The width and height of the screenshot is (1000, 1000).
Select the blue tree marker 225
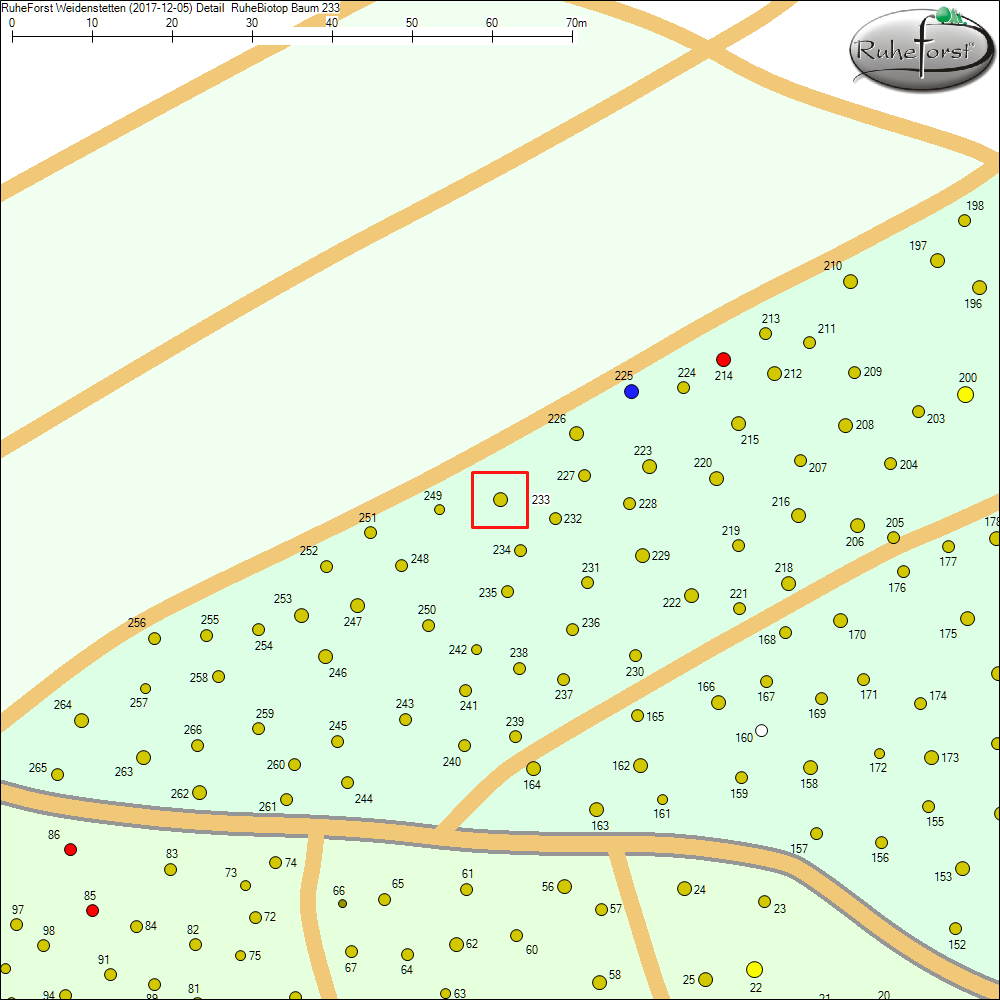pyautogui.click(x=631, y=392)
